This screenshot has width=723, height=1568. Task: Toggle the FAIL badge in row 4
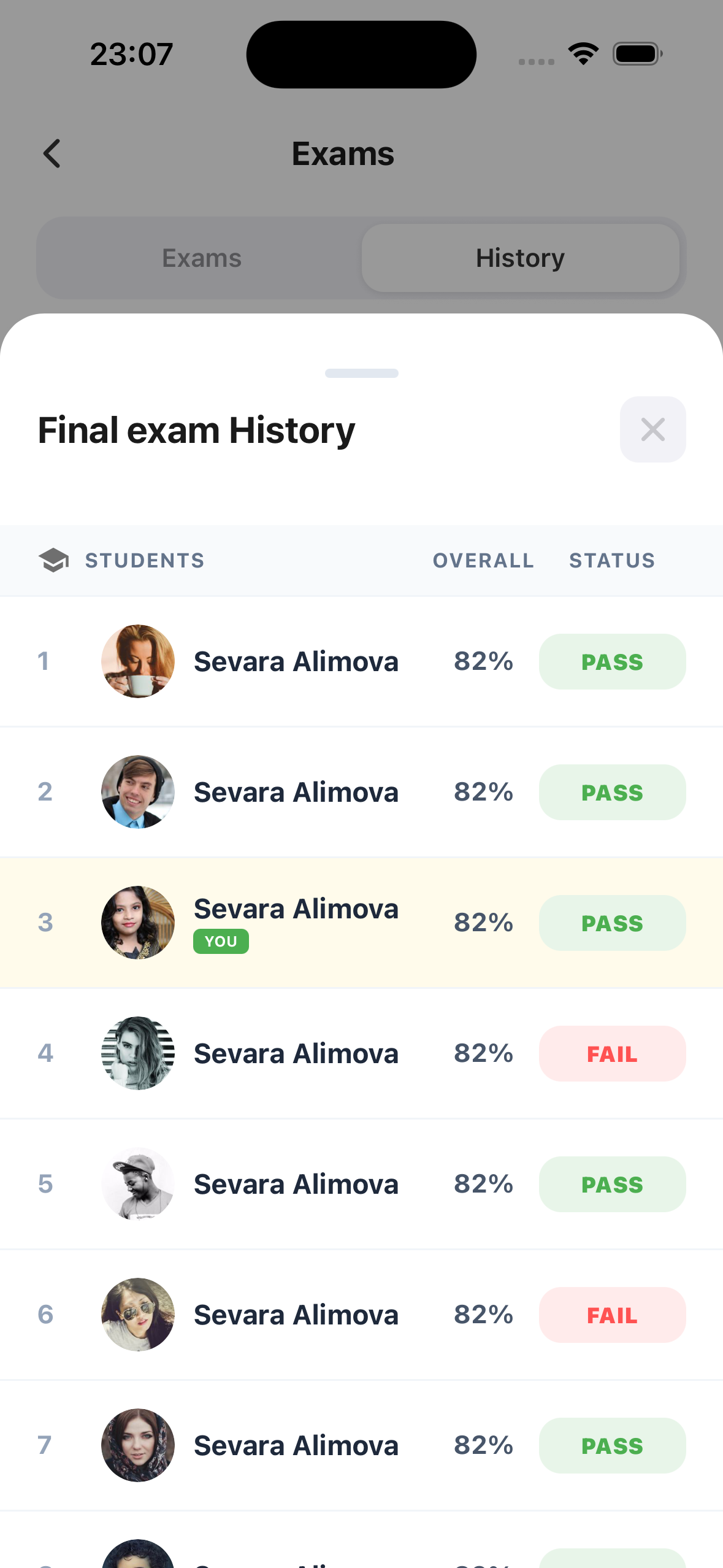coord(612,1053)
